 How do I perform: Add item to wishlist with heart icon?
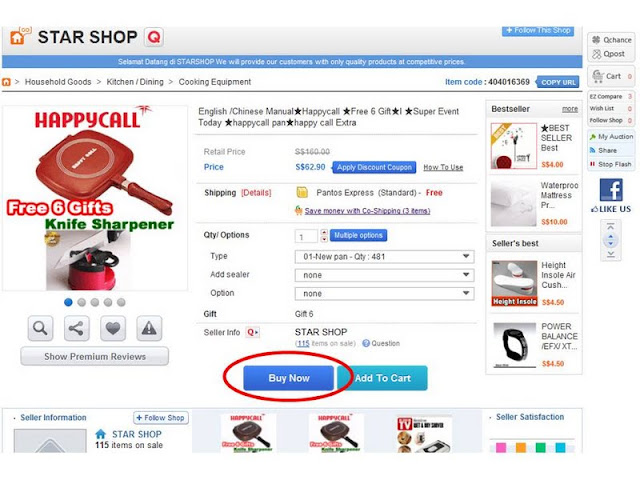[113, 328]
